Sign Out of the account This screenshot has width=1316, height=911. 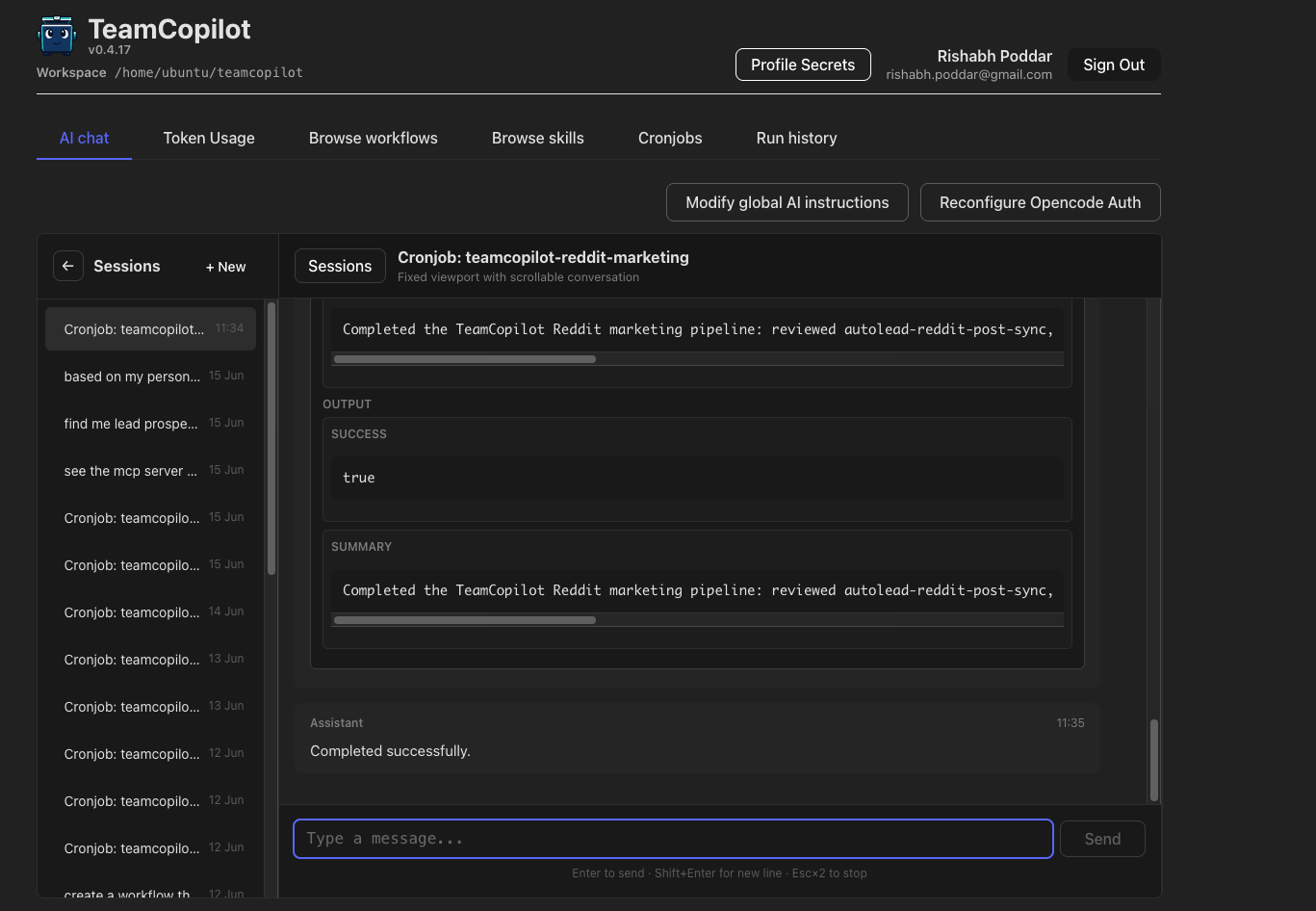pyautogui.click(x=1114, y=65)
